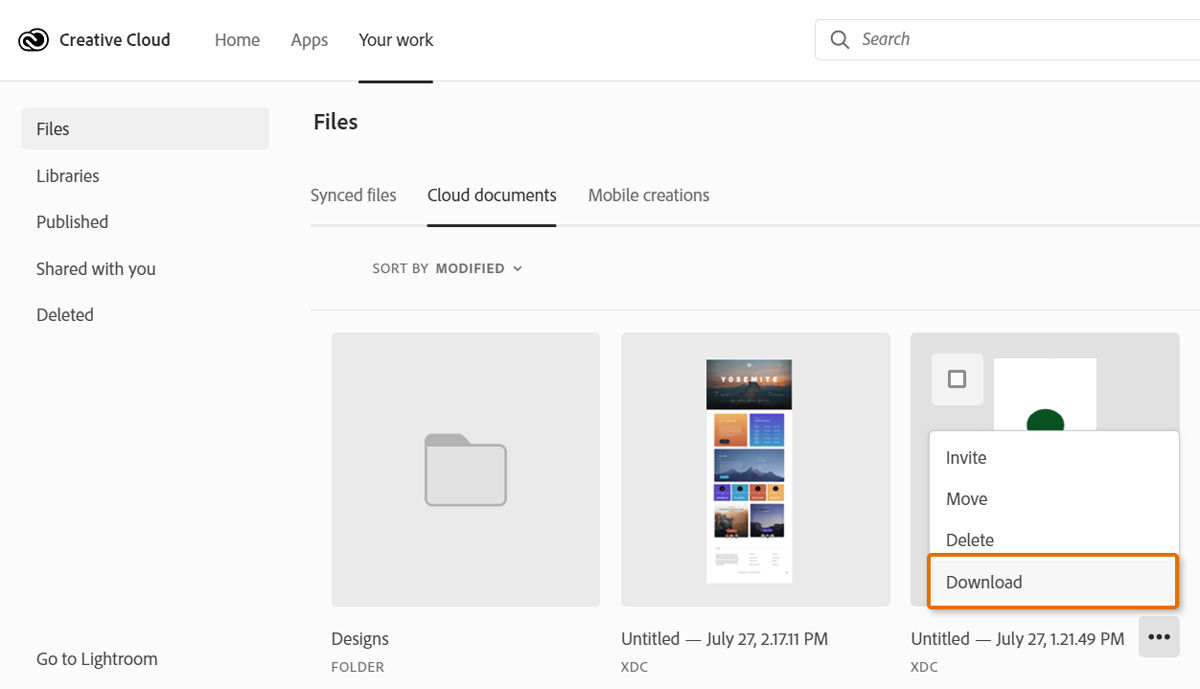
Task: Open the Deleted files section
Action: (64, 314)
